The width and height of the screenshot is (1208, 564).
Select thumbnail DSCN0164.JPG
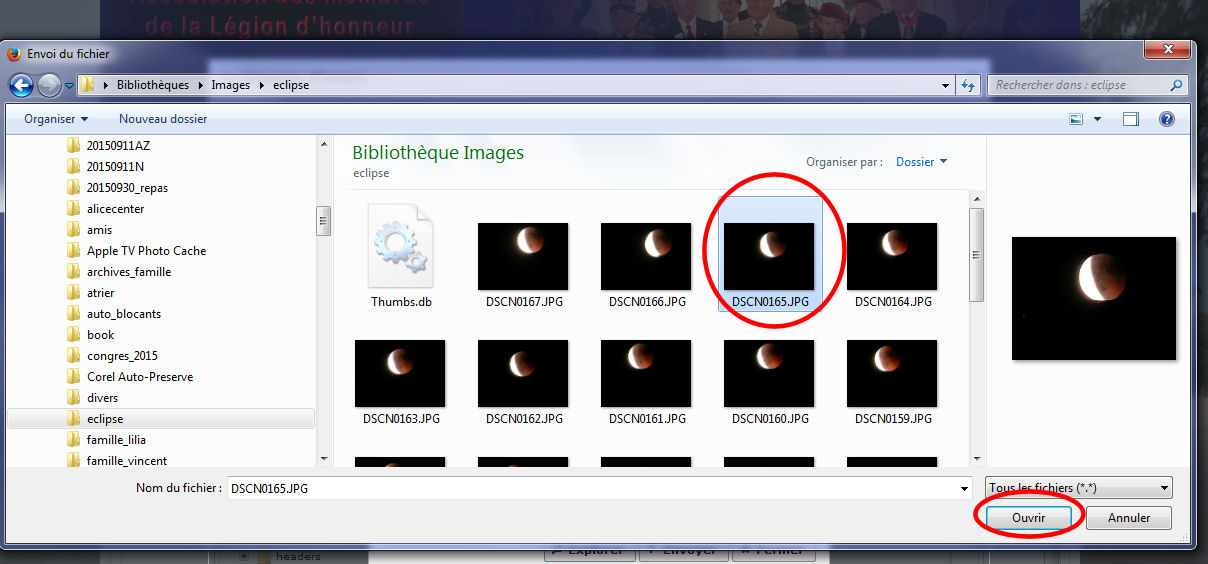(x=892, y=256)
